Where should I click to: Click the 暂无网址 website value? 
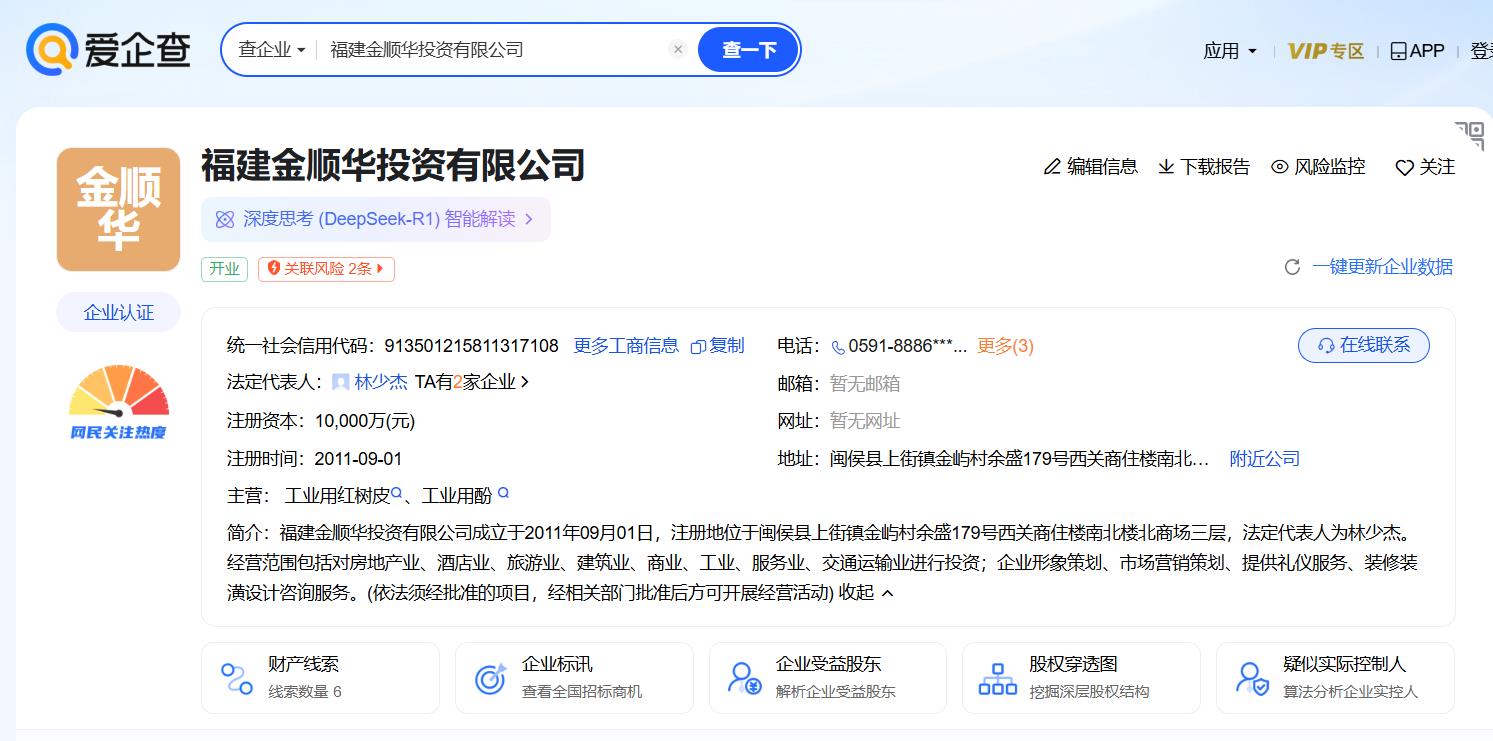click(x=865, y=421)
